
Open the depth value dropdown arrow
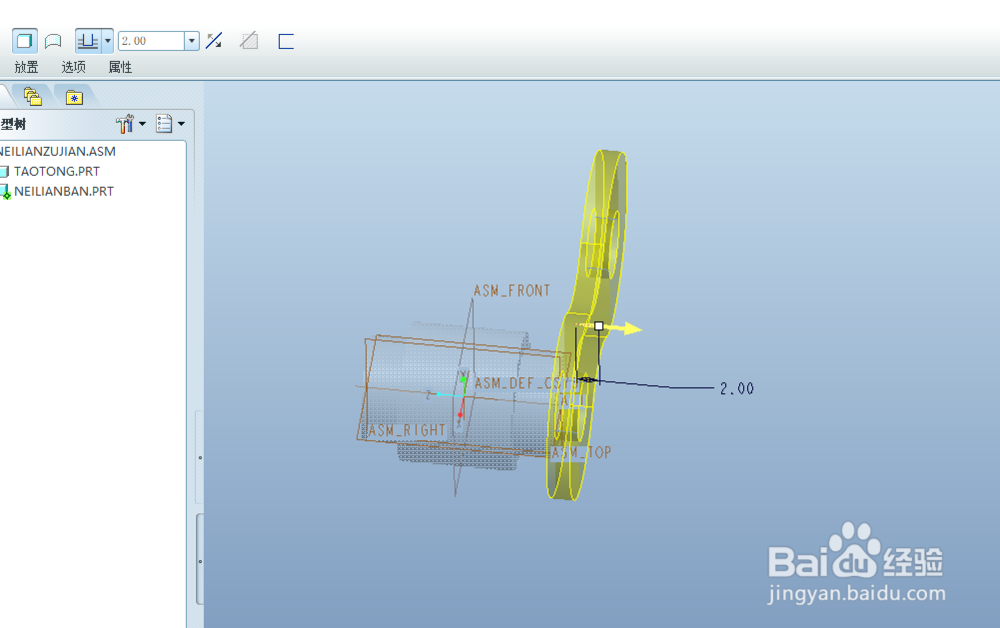(x=191, y=41)
